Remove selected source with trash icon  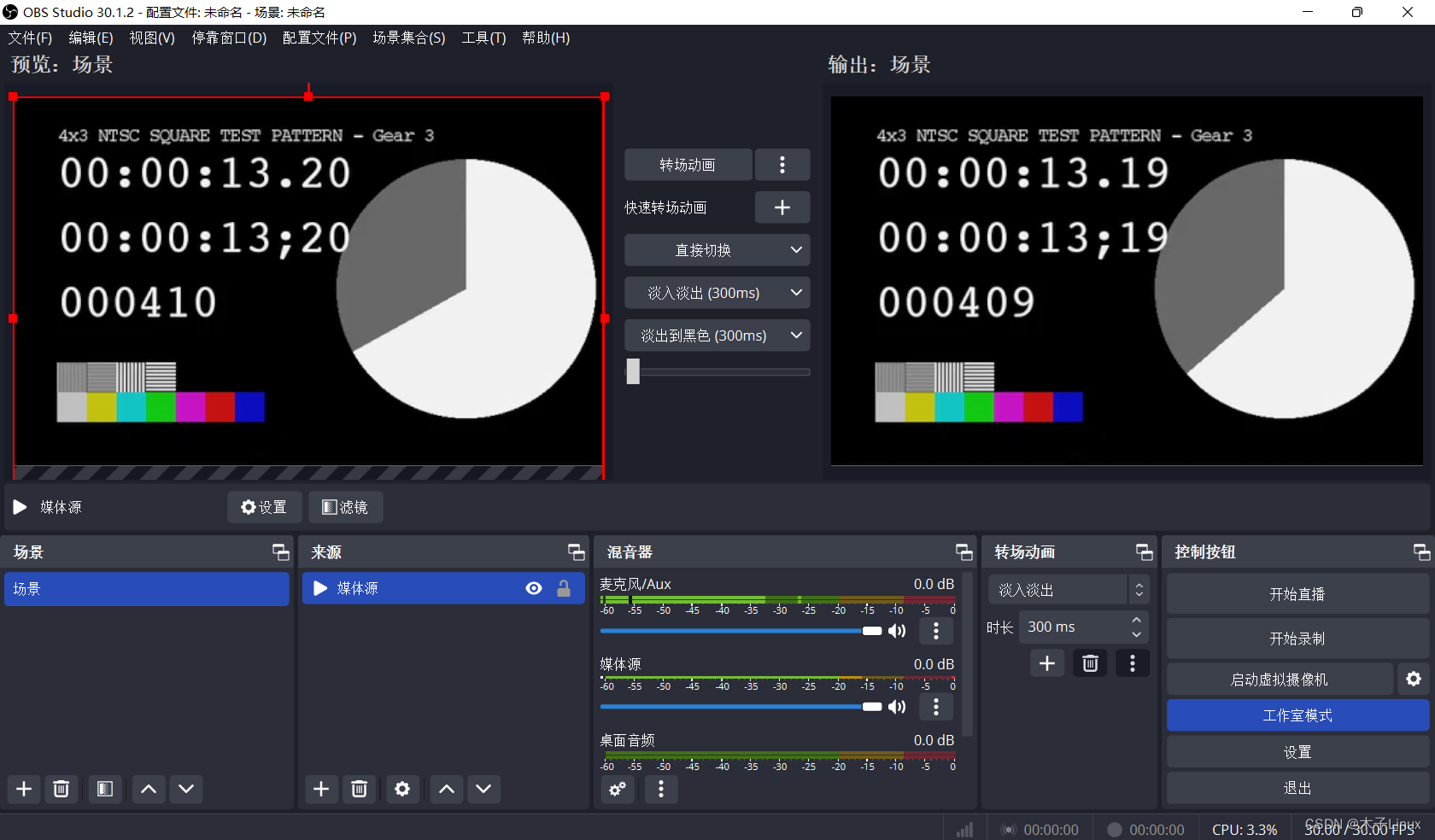click(x=360, y=789)
